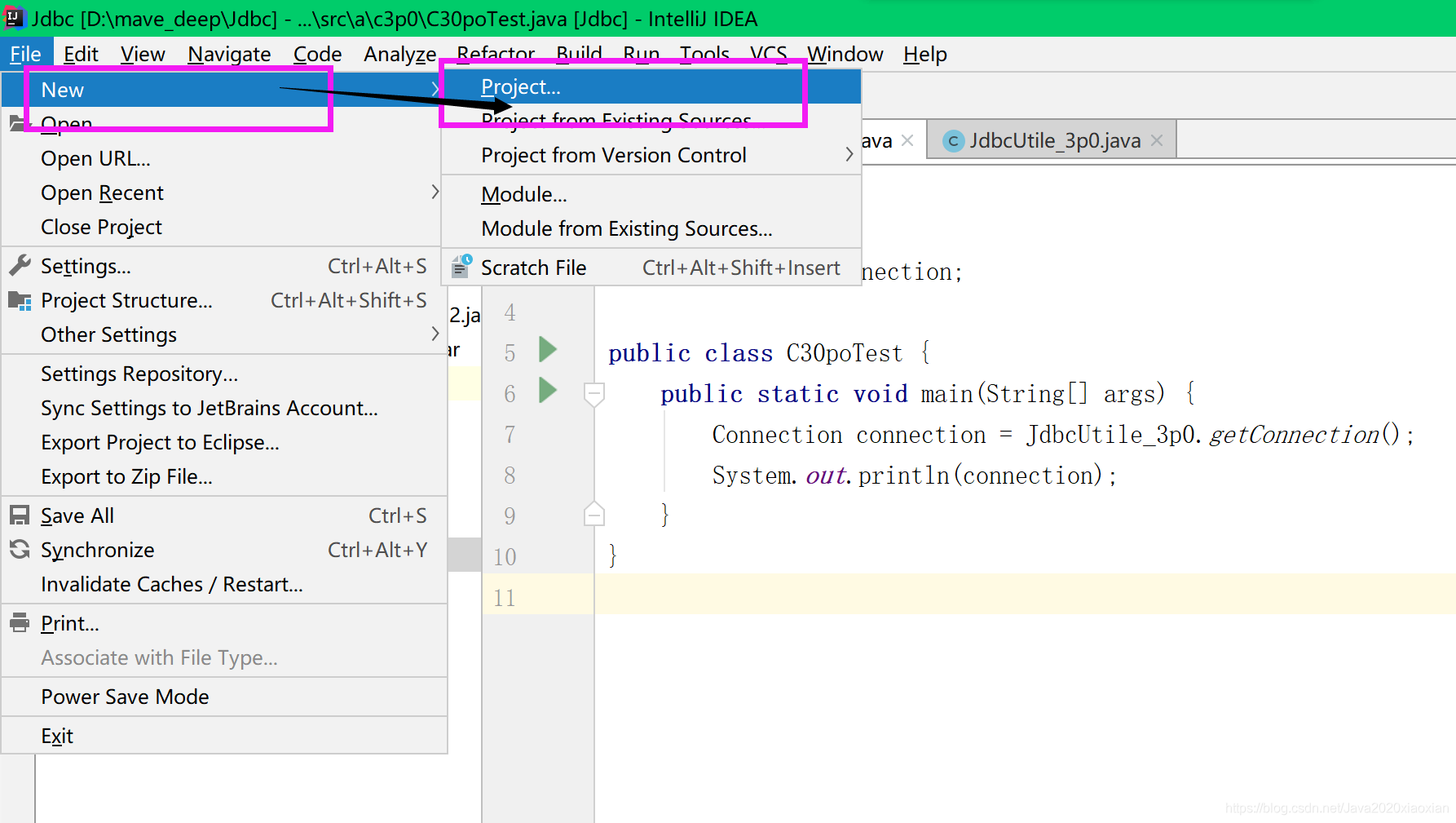Close the JdbcUtile_3p0.java tab
Screen dimensions: 1456x823
pos(1157,140)
